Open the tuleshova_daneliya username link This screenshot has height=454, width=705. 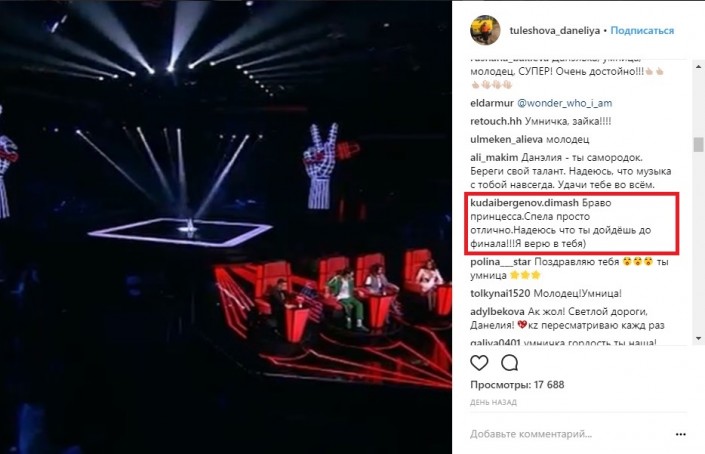tap(554, 31)
